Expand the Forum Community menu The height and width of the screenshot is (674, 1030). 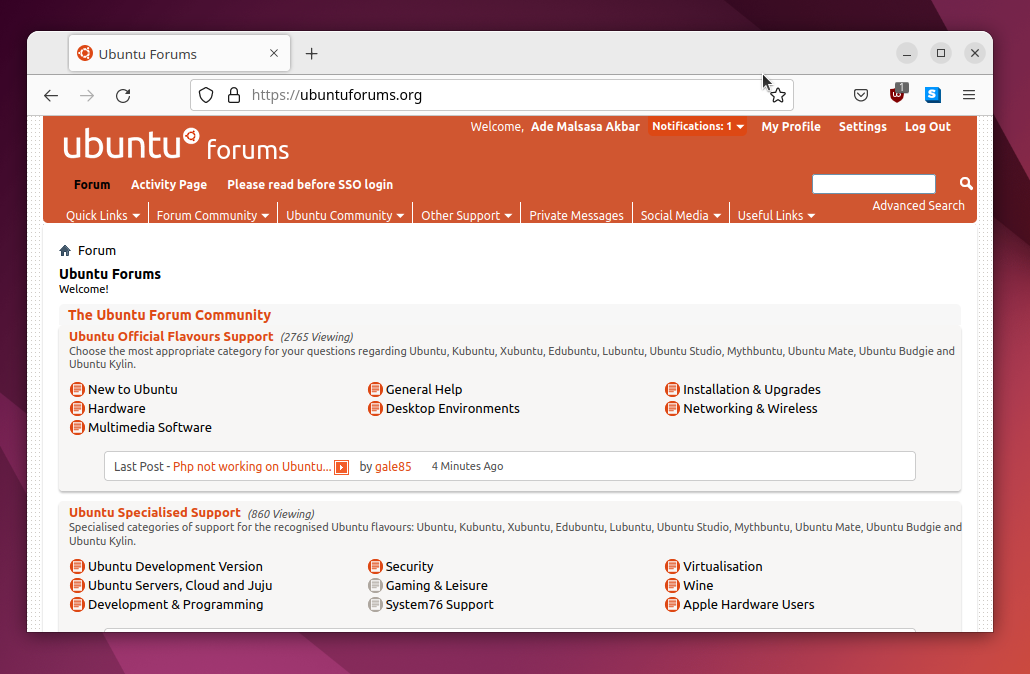213,215
